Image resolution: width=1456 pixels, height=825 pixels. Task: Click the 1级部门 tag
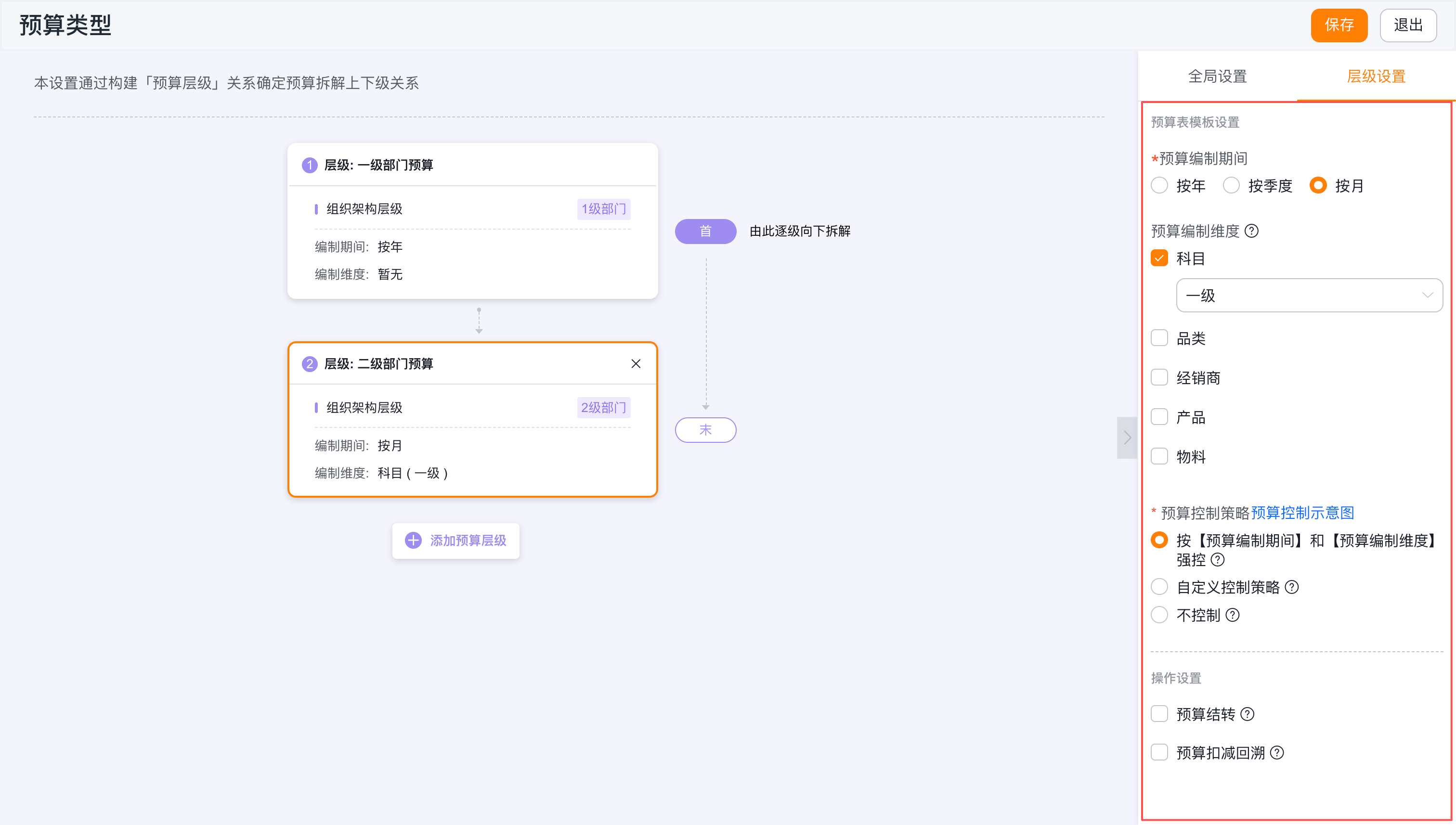(604, 209)
